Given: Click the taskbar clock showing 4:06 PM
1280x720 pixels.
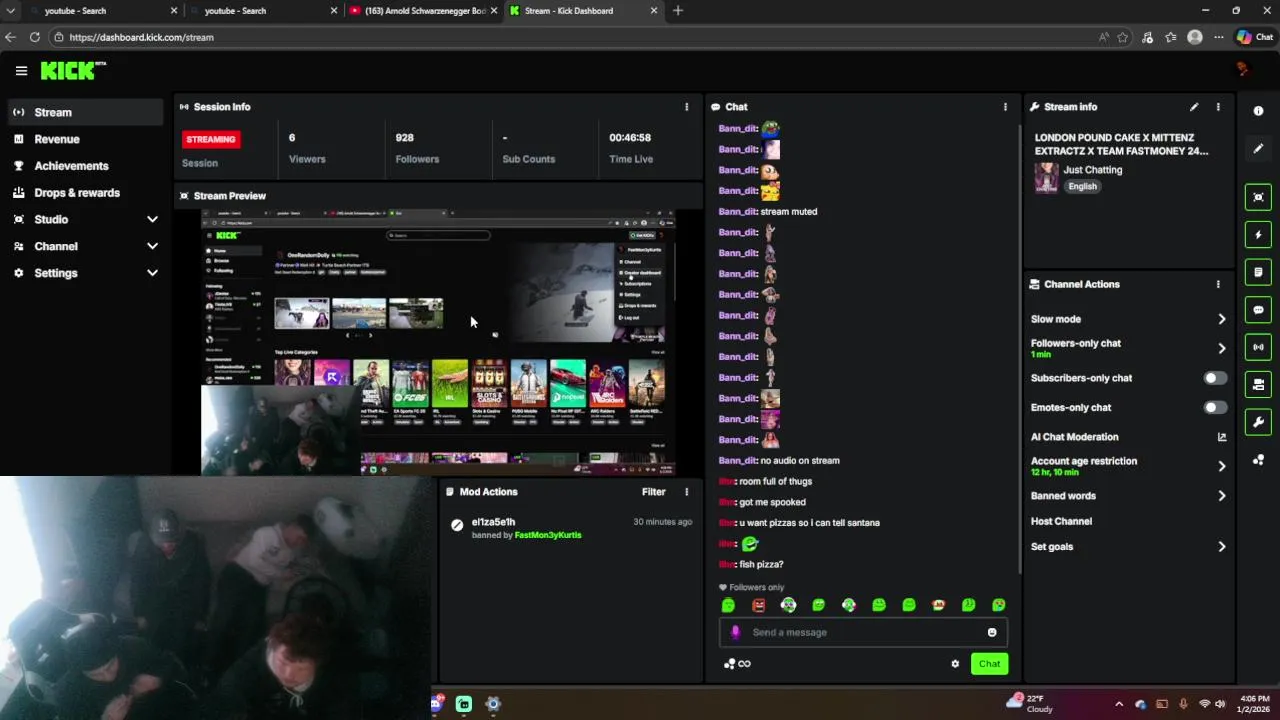Looking at the screenshot, I should 1255,704.
